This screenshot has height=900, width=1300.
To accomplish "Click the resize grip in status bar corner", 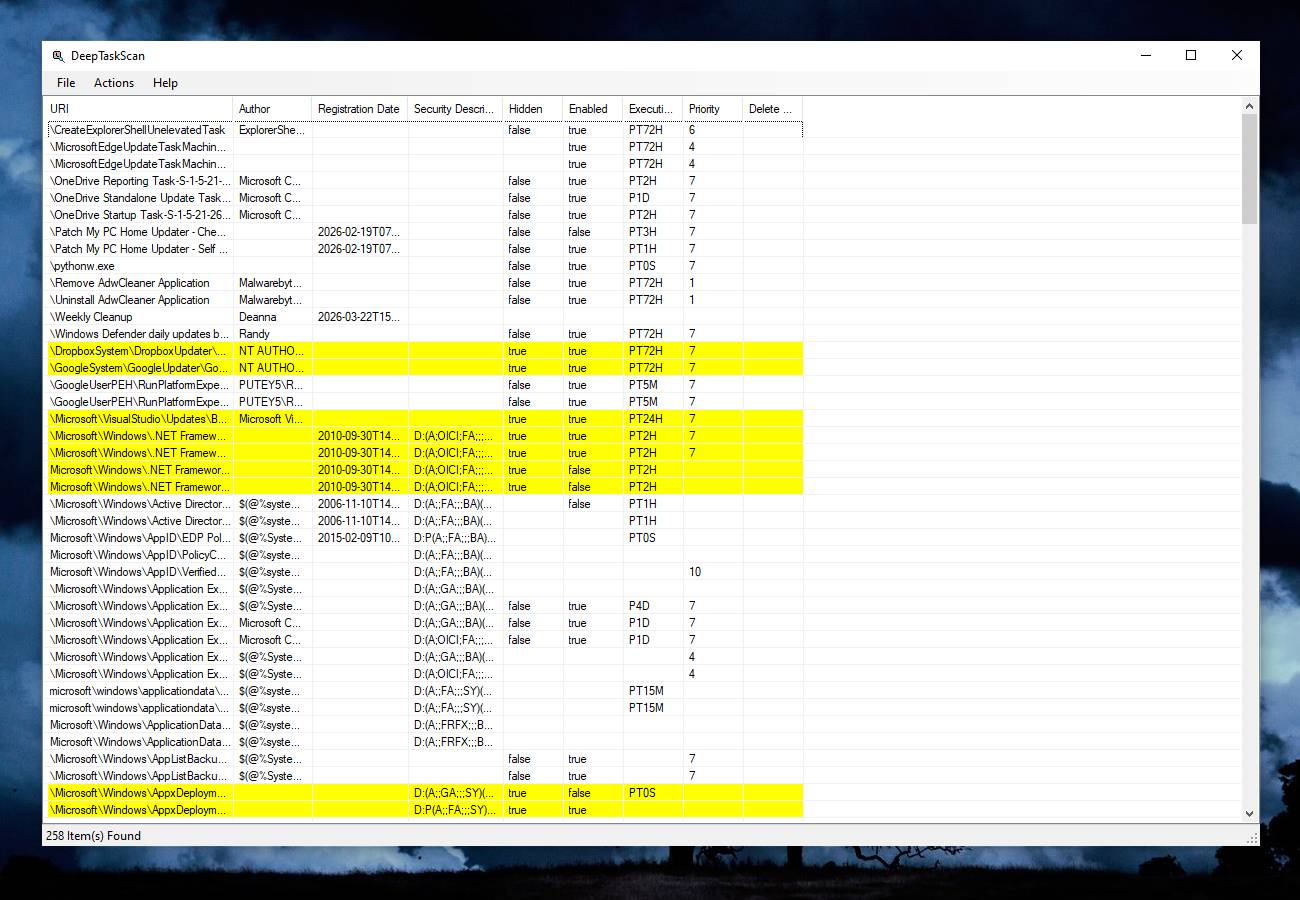I will [x=1251, y=838].
